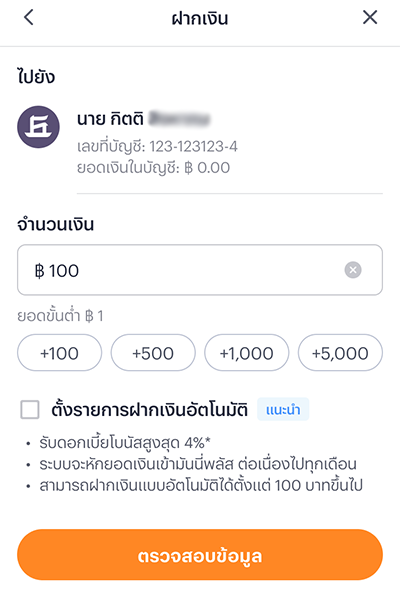This screenshot has height=600, width=400.
Task: Tap the purple bank account avatar icon
Action: coord(38,127)
